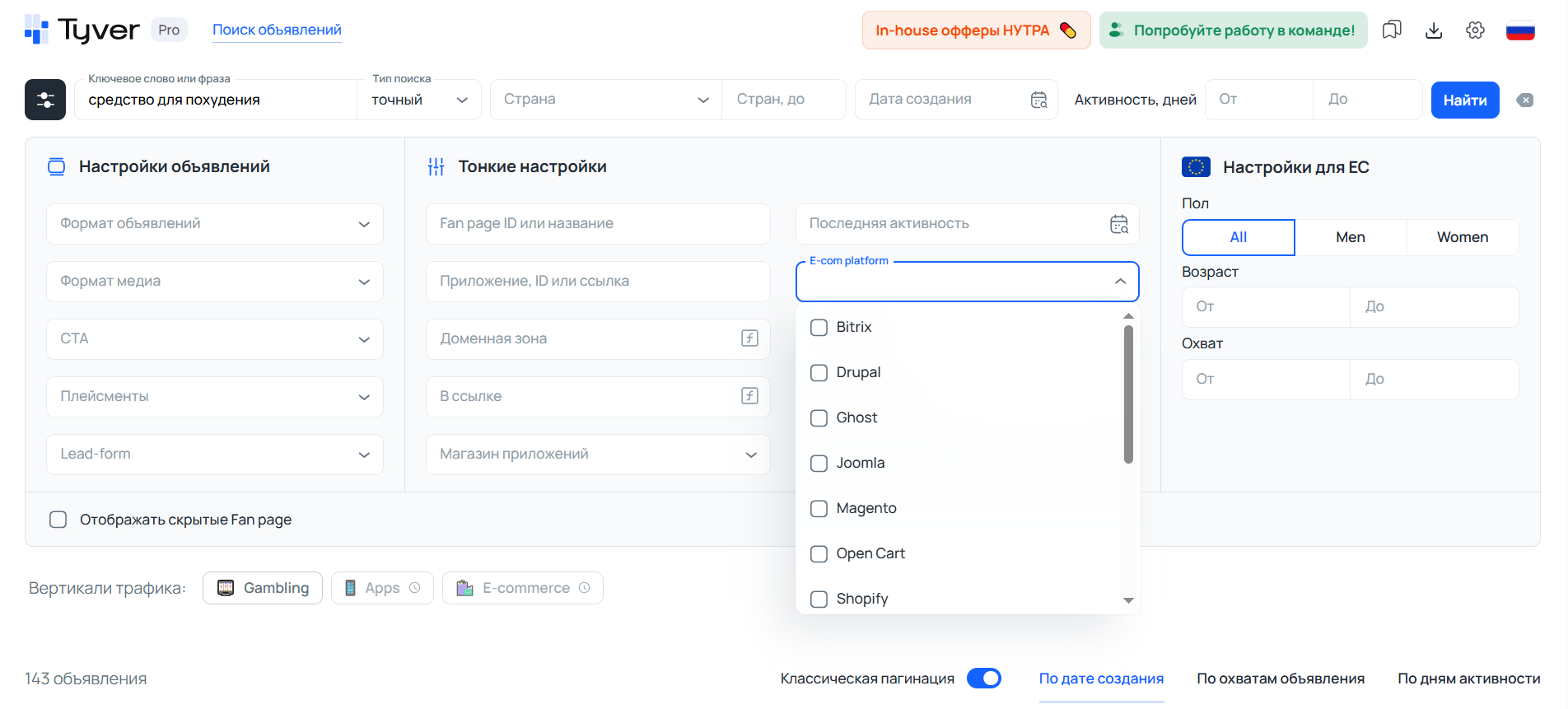Check the Shopify option
This screenshot has height=709, width=1568.
tap(819, 599)
